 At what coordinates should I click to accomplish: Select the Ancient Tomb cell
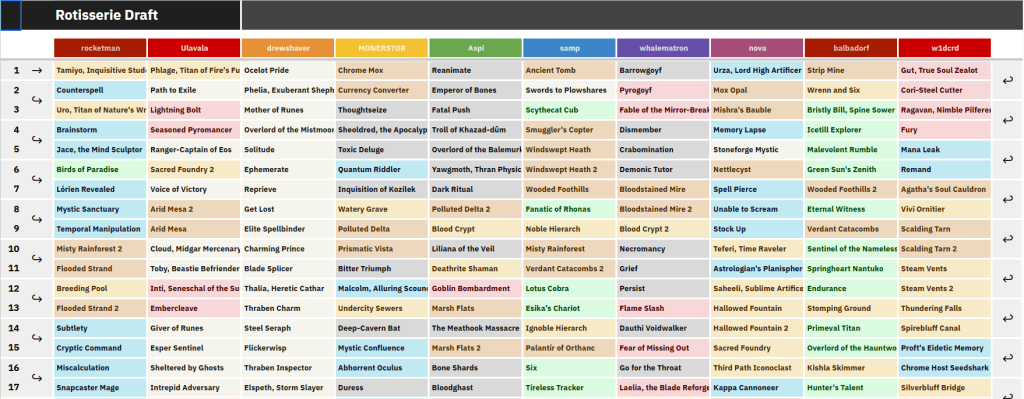(x=569, y=71)
